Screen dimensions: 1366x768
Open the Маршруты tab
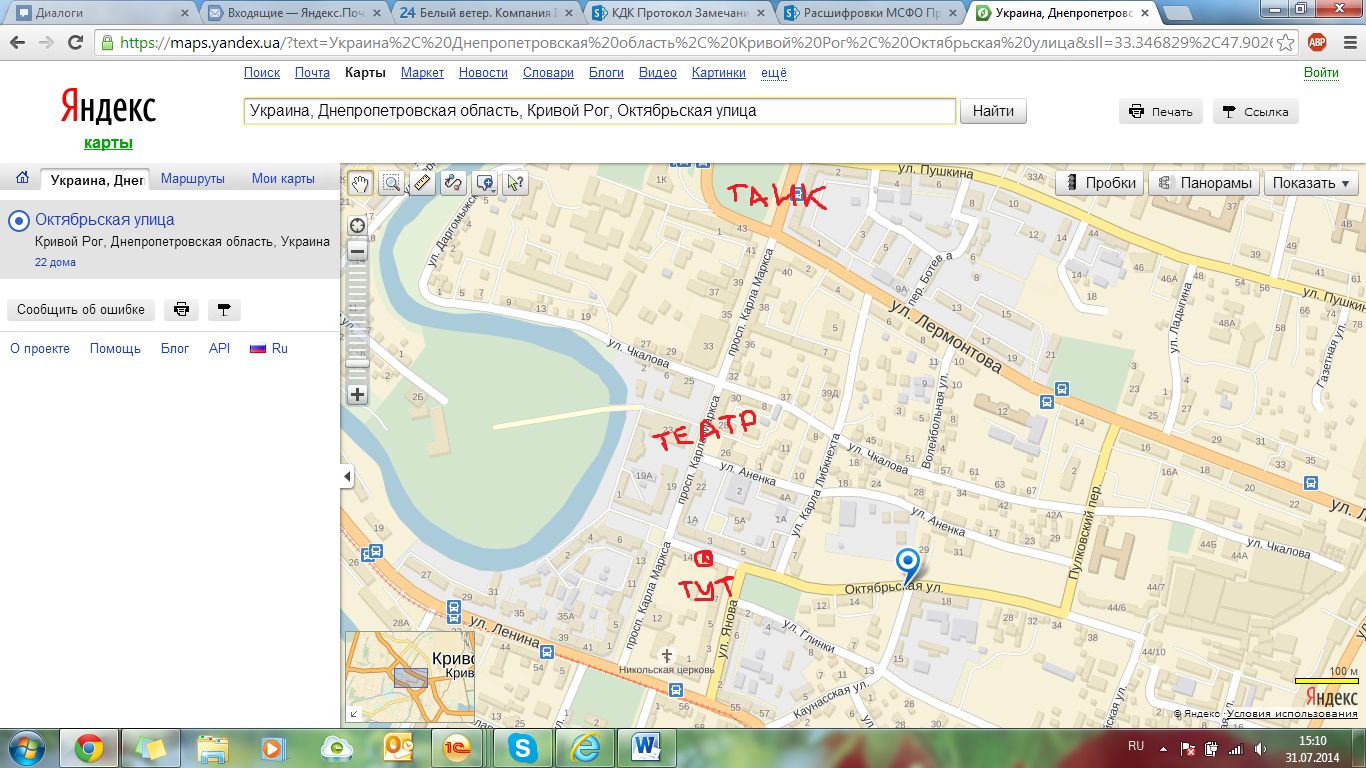pos(193,179)
